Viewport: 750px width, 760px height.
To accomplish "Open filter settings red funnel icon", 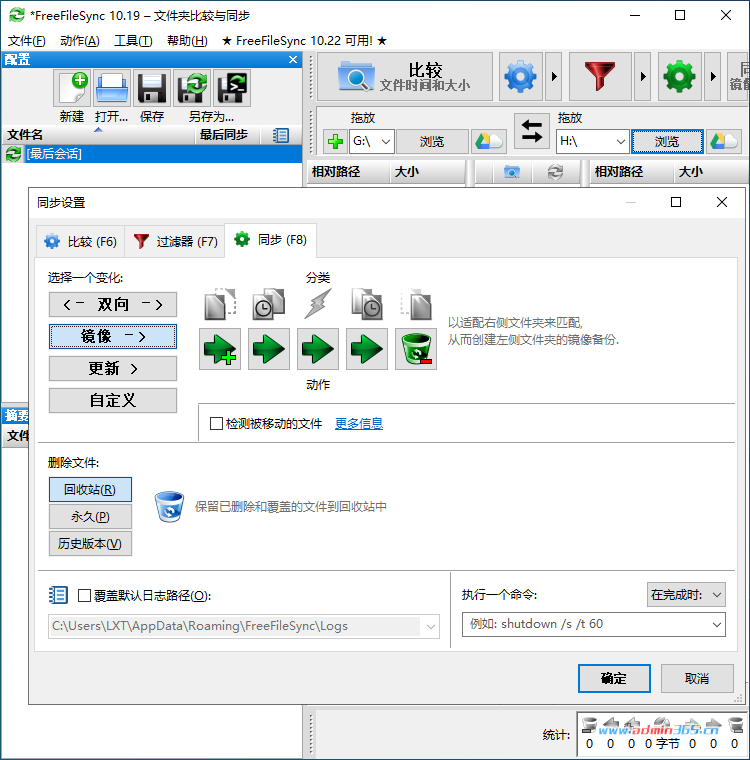I will point(600,77).
